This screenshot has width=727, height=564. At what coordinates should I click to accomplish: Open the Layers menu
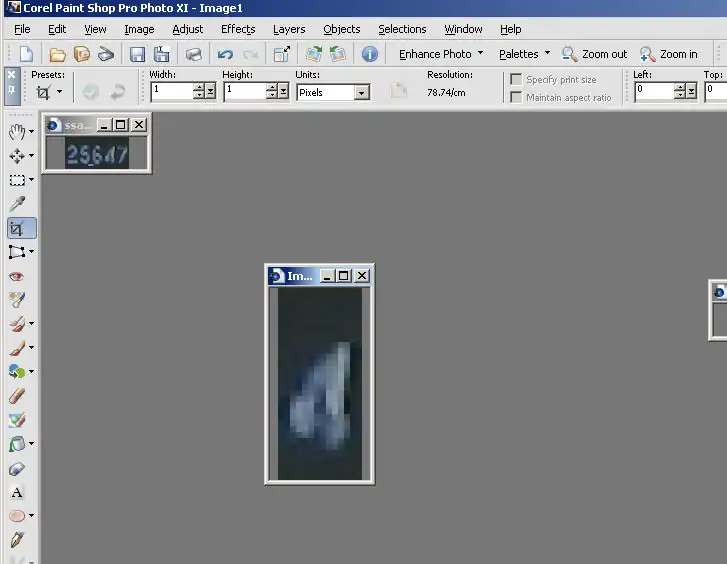289,29
